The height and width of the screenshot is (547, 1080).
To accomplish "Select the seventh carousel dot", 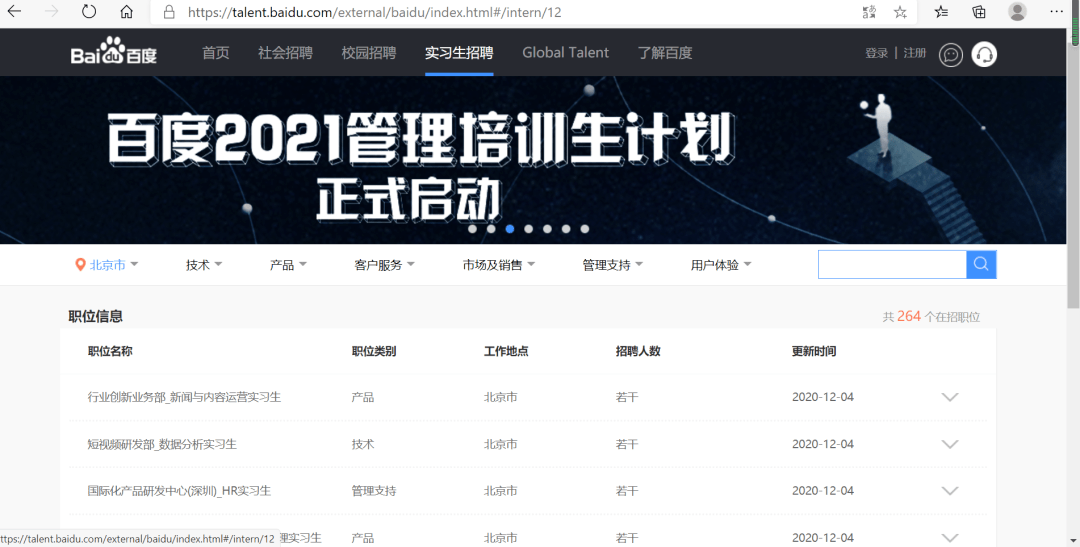I will [x=584, y=229].
